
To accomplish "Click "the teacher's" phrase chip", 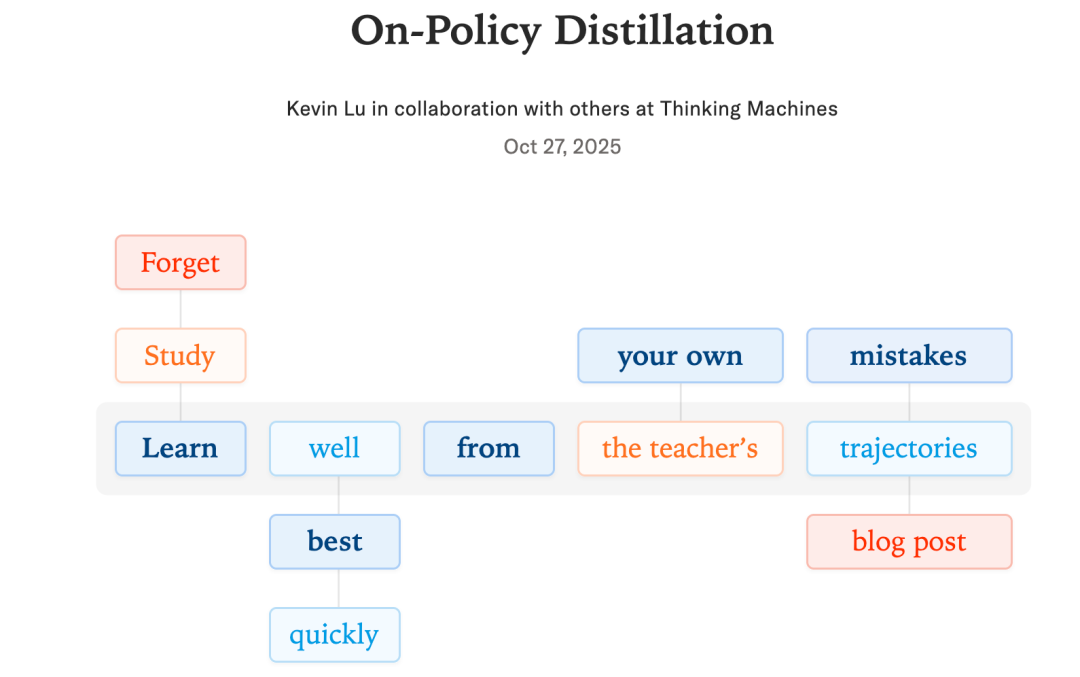I will click(680, 449).
